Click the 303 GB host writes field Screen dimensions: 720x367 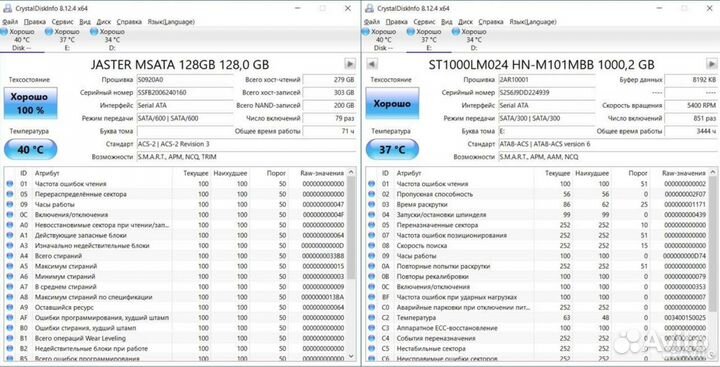click(x=329, y=92)
